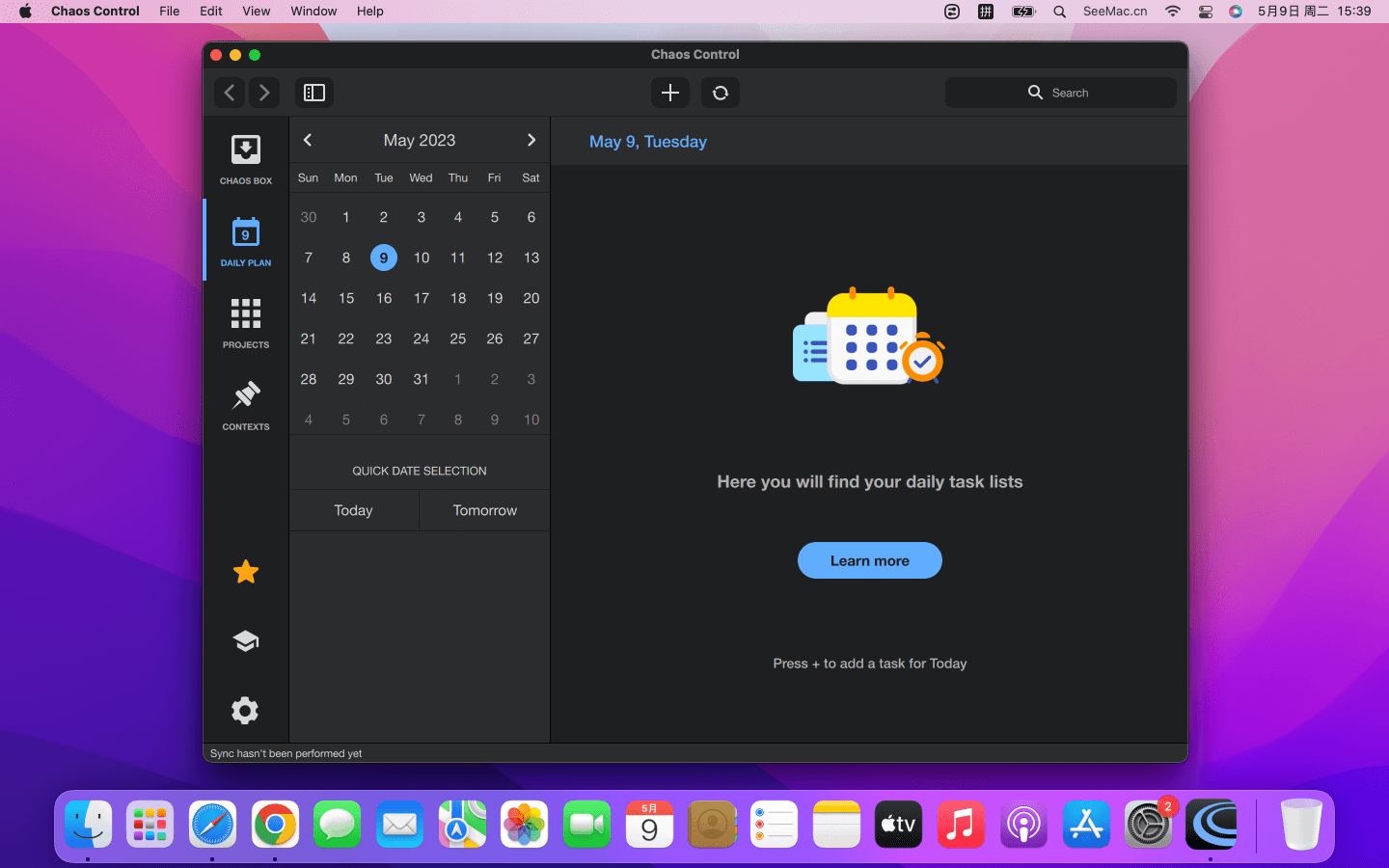Open the Contexts pin section
This screenshot has height=868, width=1389.
tap(245, 404)
